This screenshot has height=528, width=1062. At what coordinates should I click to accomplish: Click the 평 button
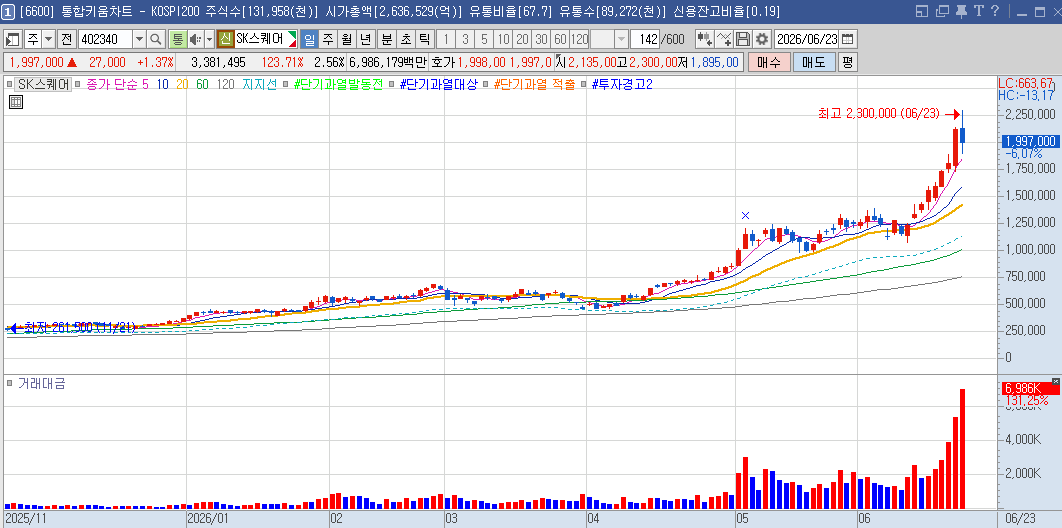pyautogui.click(x=847, y=62)
